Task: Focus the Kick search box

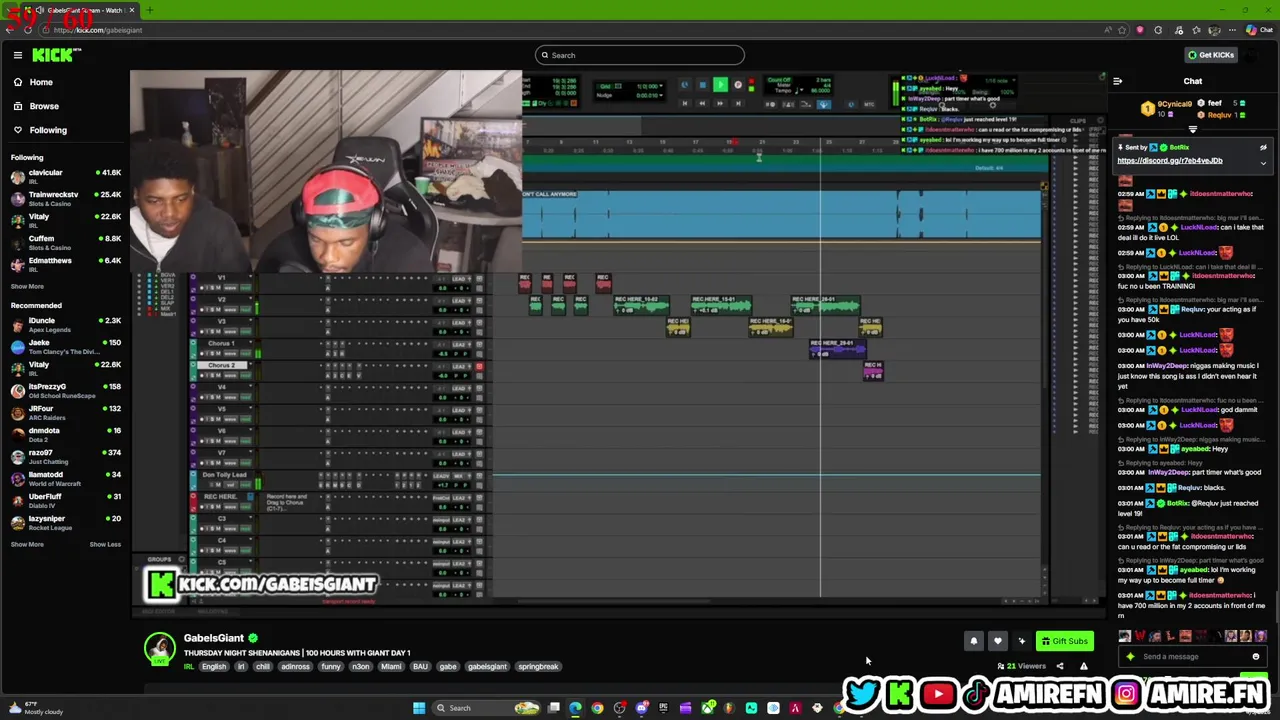Action: pos(640,55)
